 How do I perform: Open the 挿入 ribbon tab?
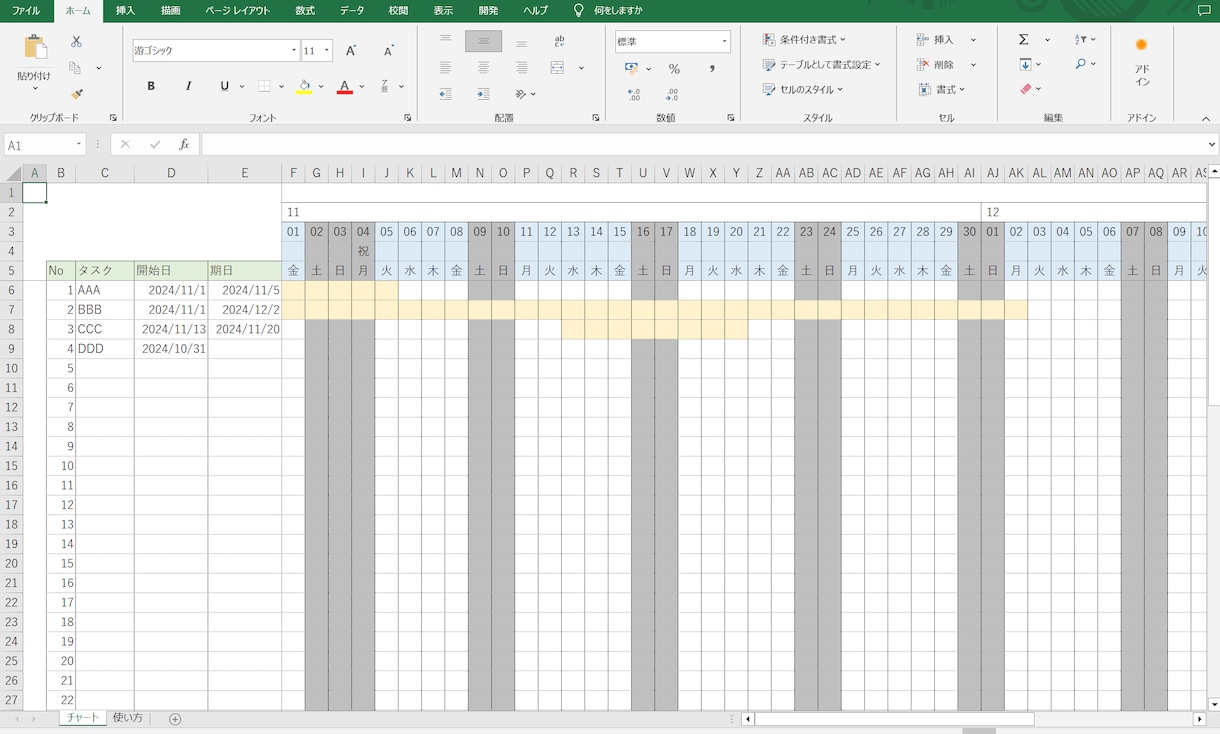pos(125,11)
